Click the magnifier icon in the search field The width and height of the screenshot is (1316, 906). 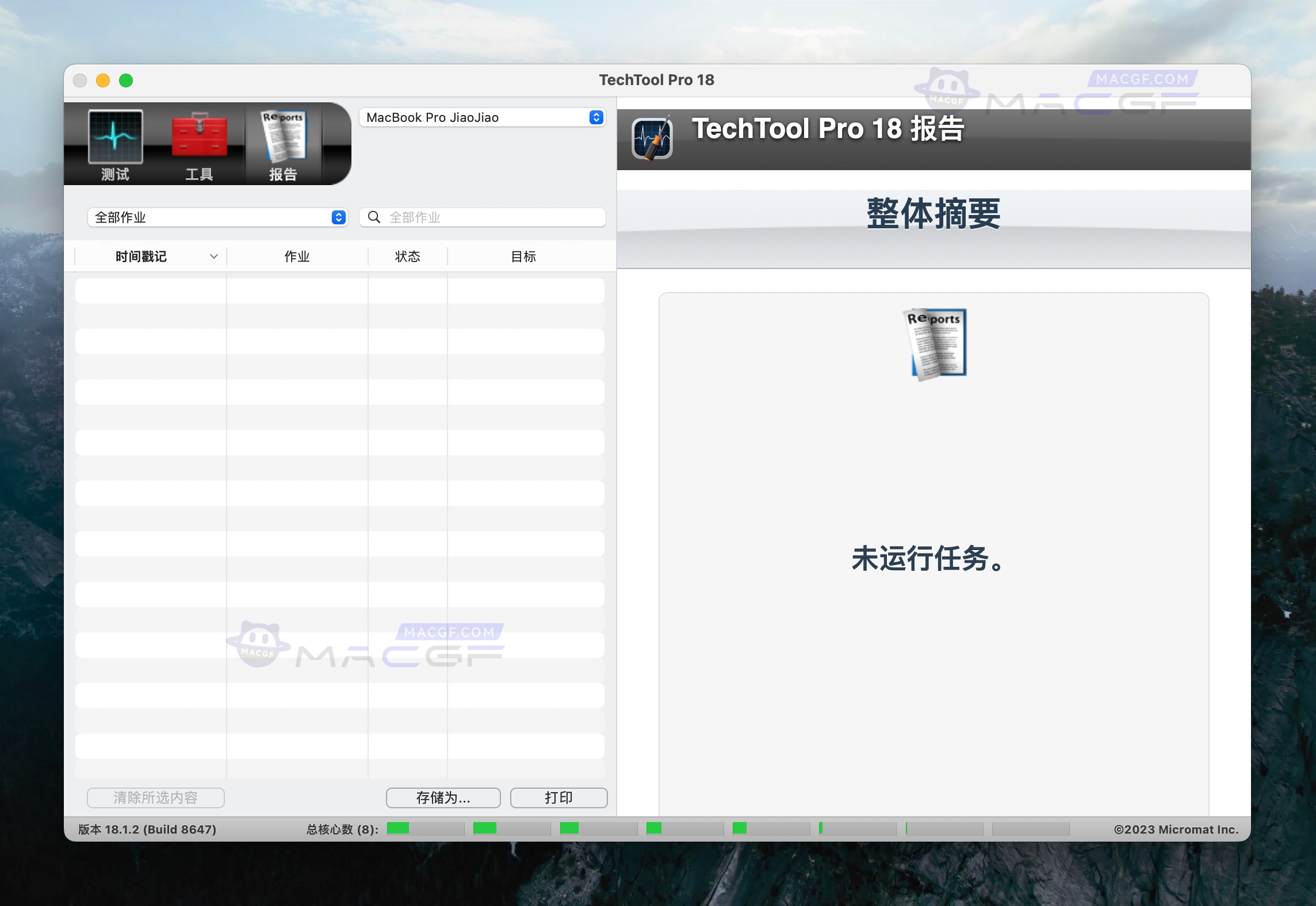(x=374, y=217)
